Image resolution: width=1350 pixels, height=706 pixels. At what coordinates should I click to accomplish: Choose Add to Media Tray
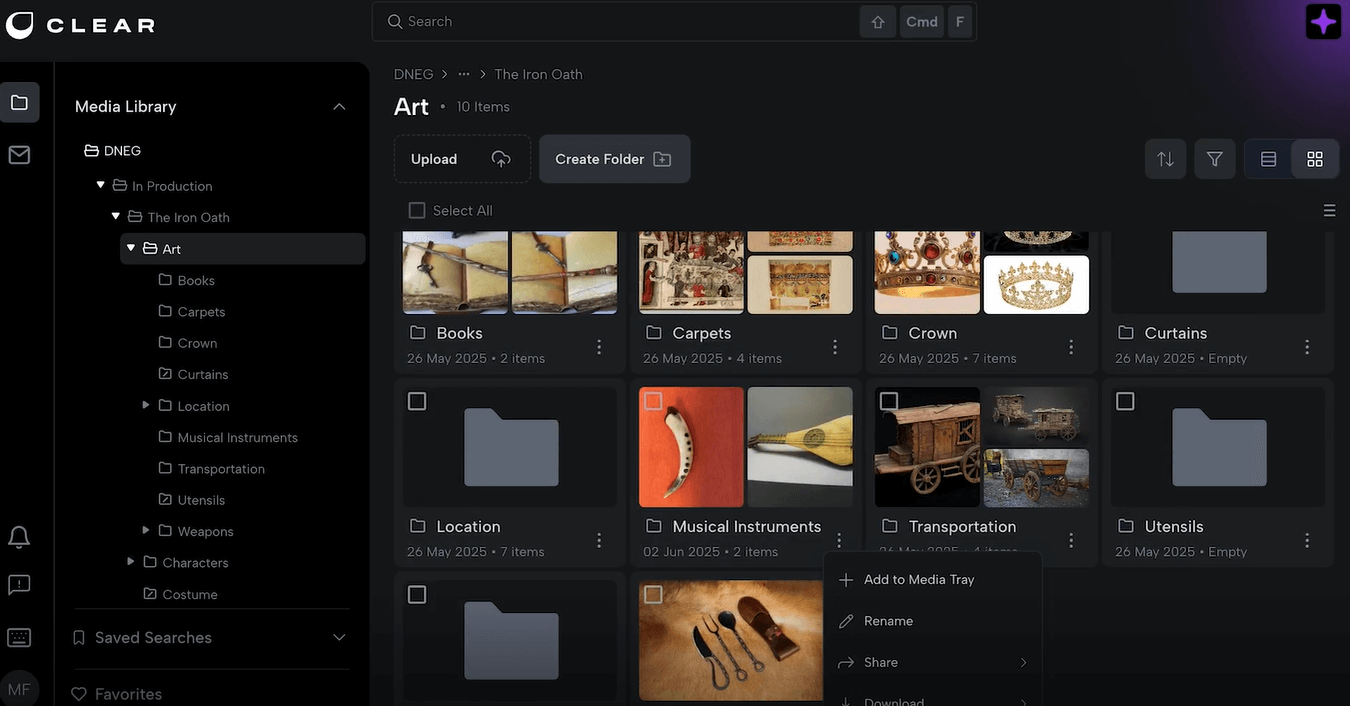click(933, 580)
